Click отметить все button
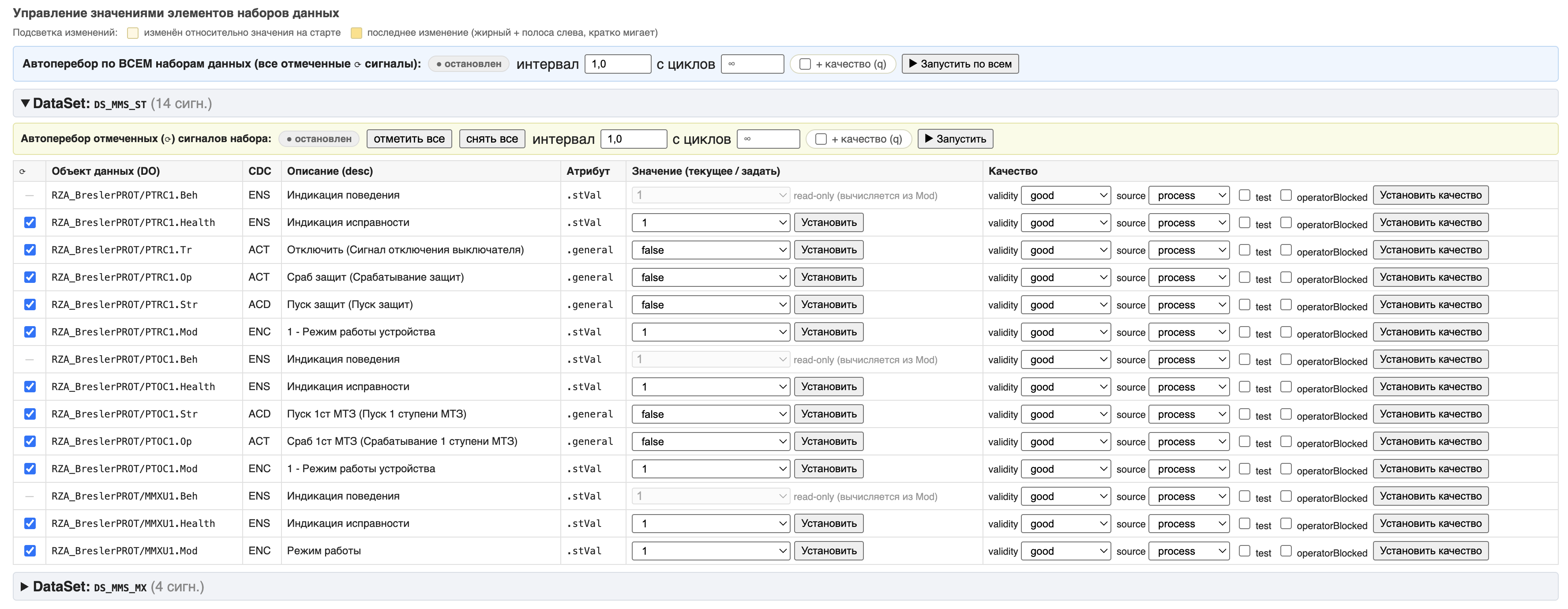This screenshot has width=1568, height=609. coord(409,139)
